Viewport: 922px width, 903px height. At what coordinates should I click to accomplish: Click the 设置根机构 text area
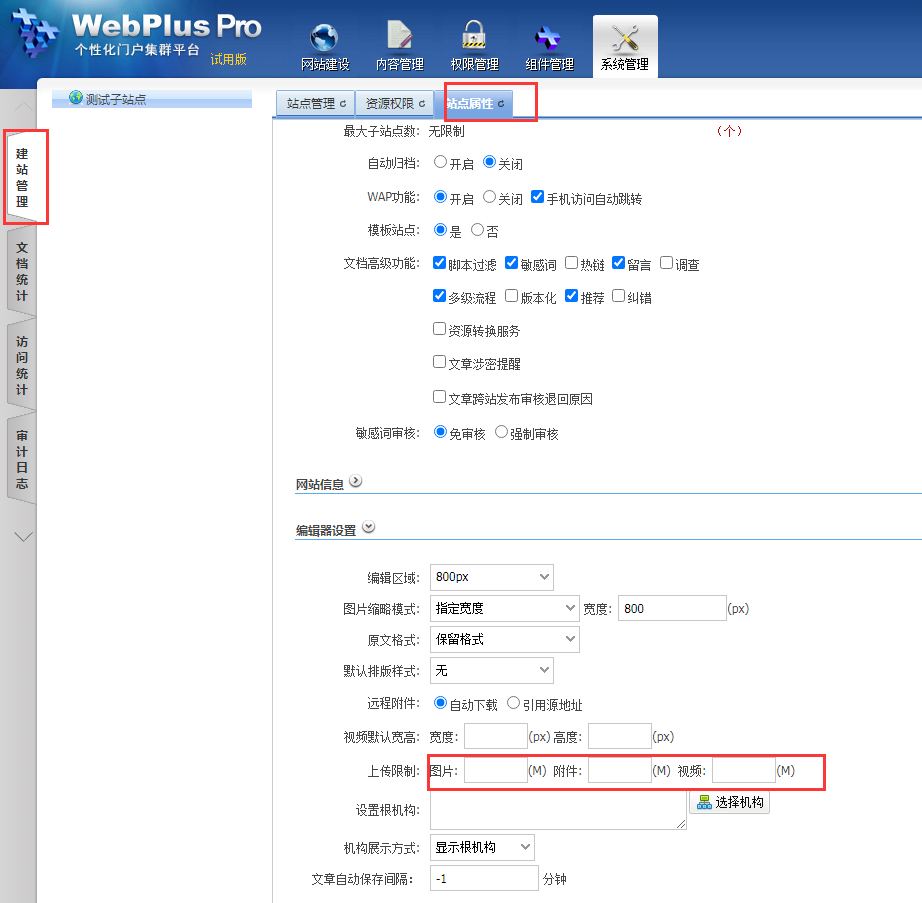click(x=557, y=810)
